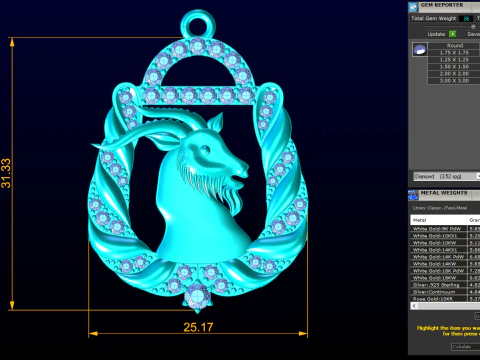Select the 3.00 X 3.00 gem size row
Image resolution: width=480 pixels, height=360 pixels.
pos(454,81)
